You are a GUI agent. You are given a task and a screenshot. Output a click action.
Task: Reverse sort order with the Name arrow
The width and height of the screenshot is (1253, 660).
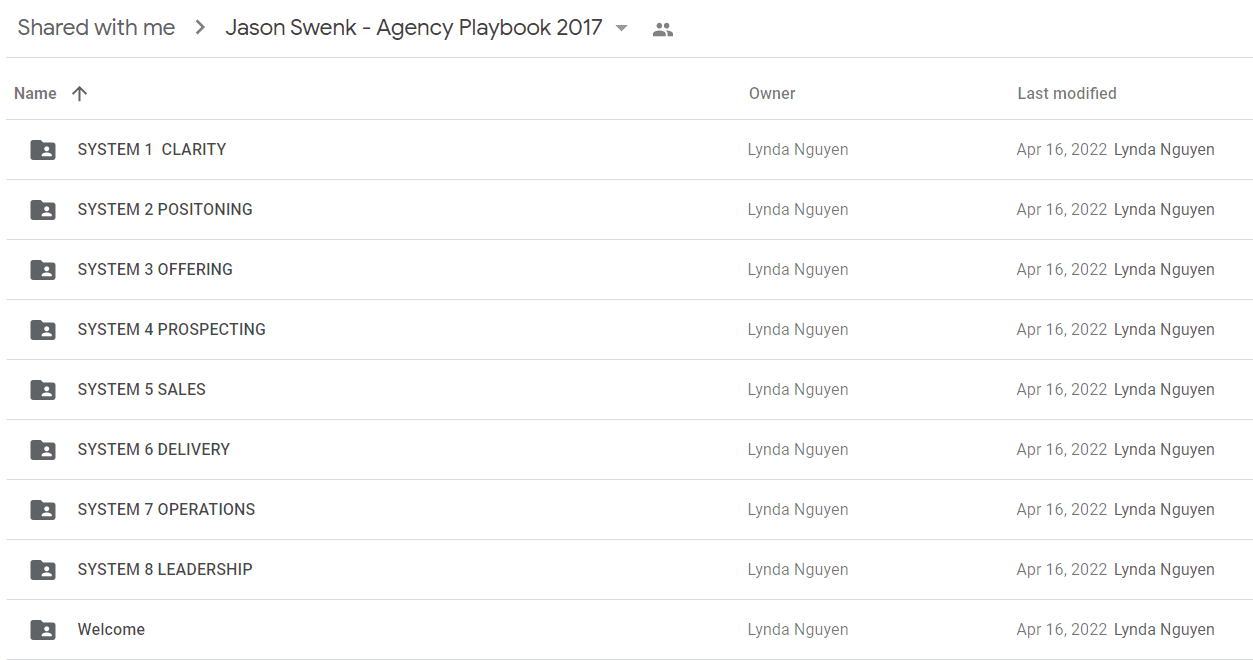pyautogui.click(x=80, y=93)
